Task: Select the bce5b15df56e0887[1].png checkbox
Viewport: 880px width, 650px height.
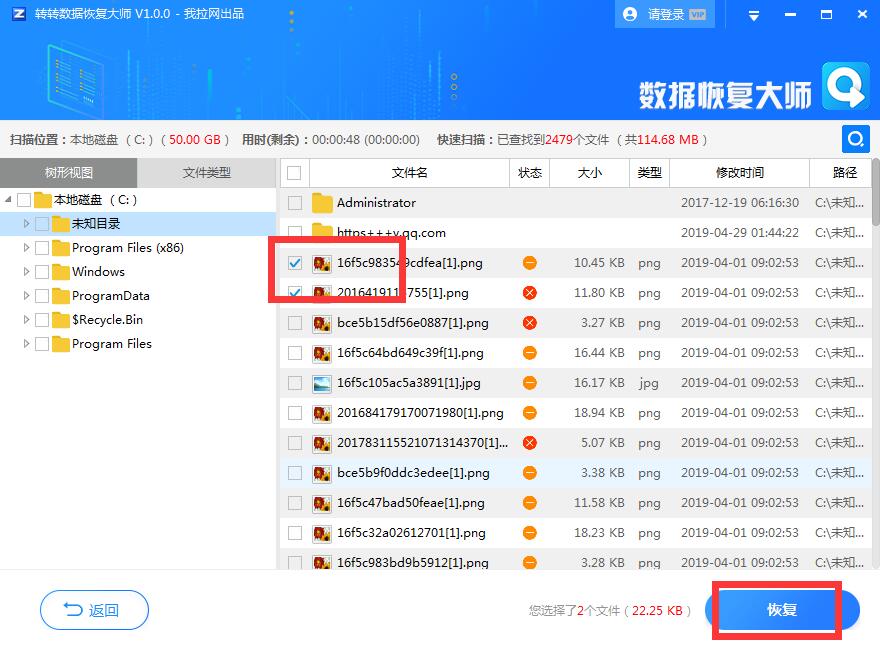Action: [294, 323]
